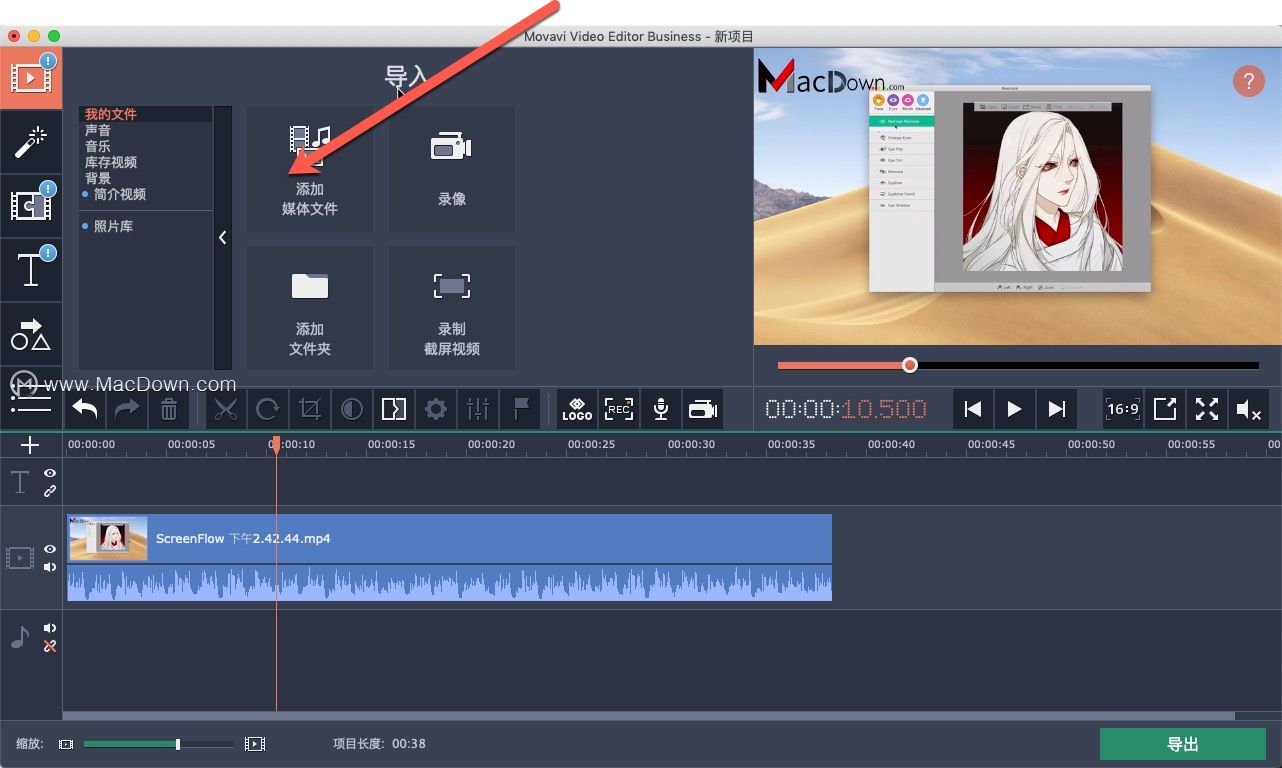Viewport: 1282px width, 768px height.
Task: Capture video with camcorder toolbar icon
Action: [x=703, y=409]
